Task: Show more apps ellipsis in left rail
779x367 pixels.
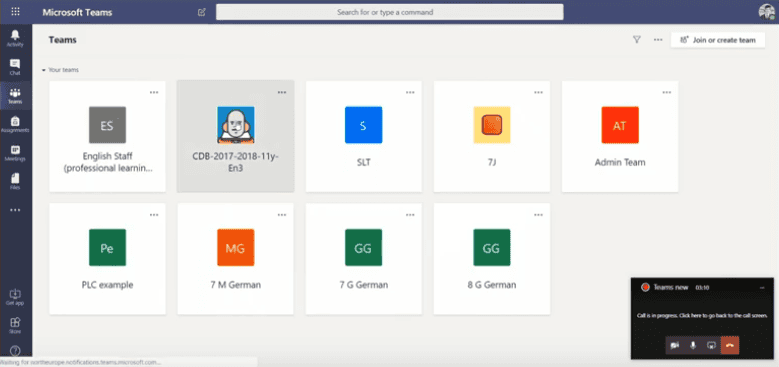Action: point(15,210)
